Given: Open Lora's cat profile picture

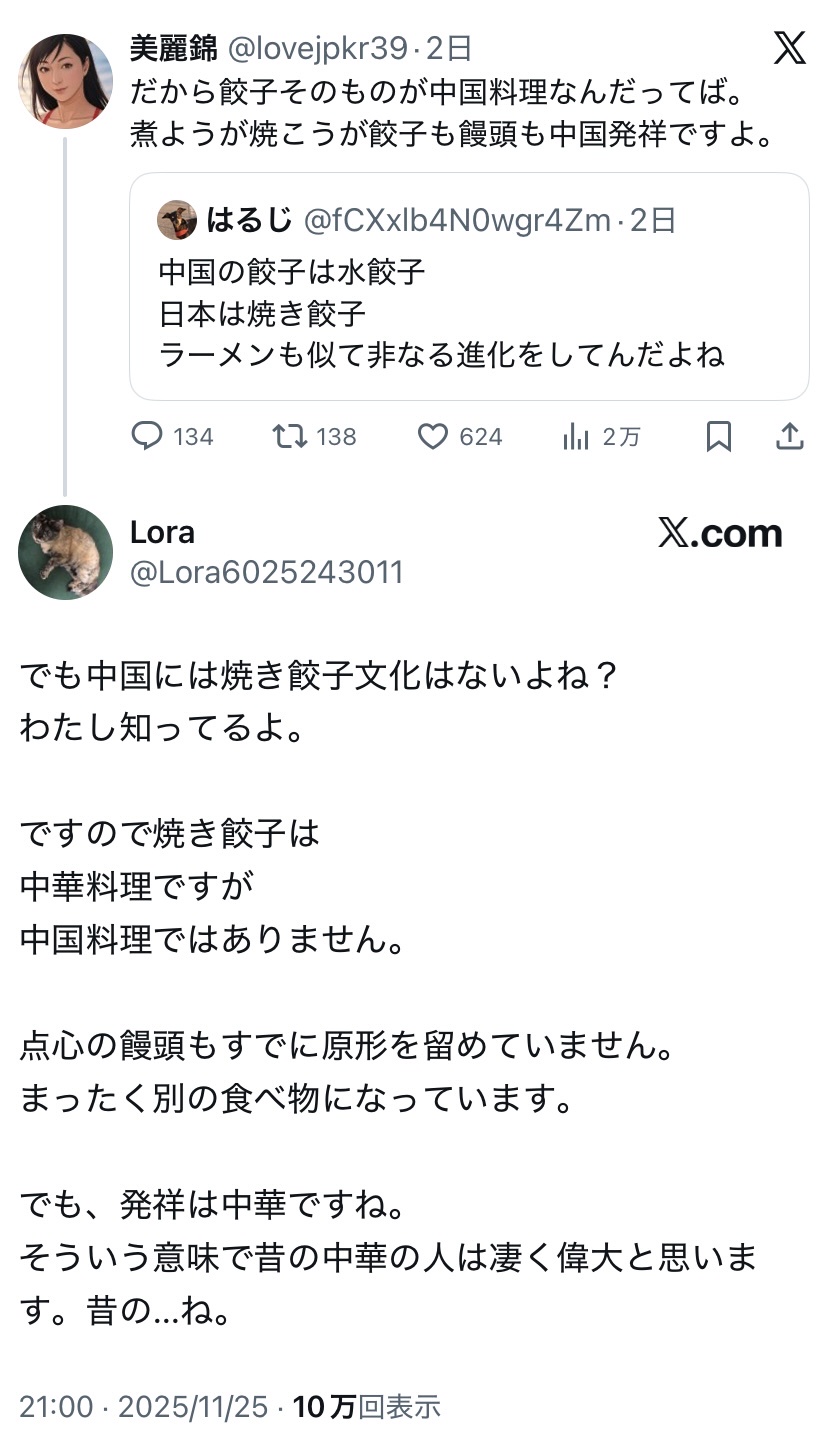Looking at the screenshot, I should pyautogui.click(x=66, y=552).
